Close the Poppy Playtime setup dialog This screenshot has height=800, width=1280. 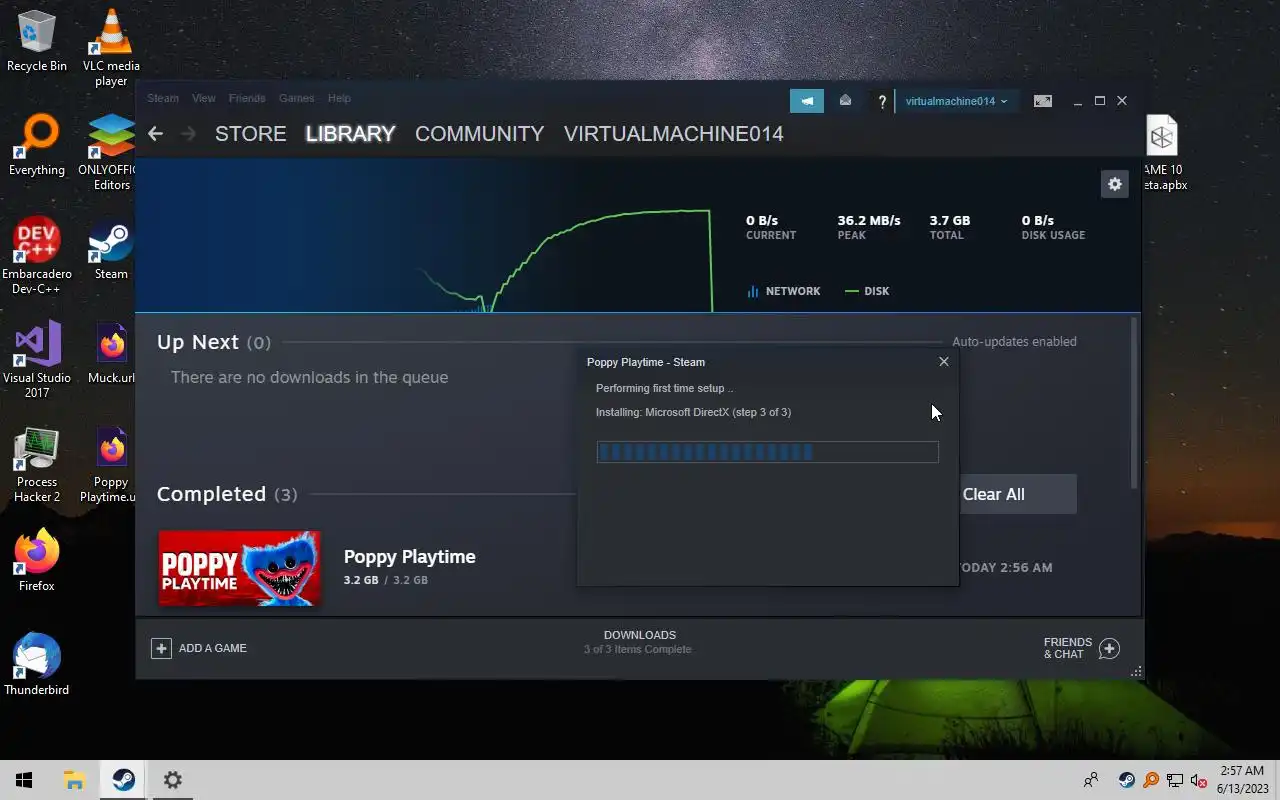click(944, 362)
